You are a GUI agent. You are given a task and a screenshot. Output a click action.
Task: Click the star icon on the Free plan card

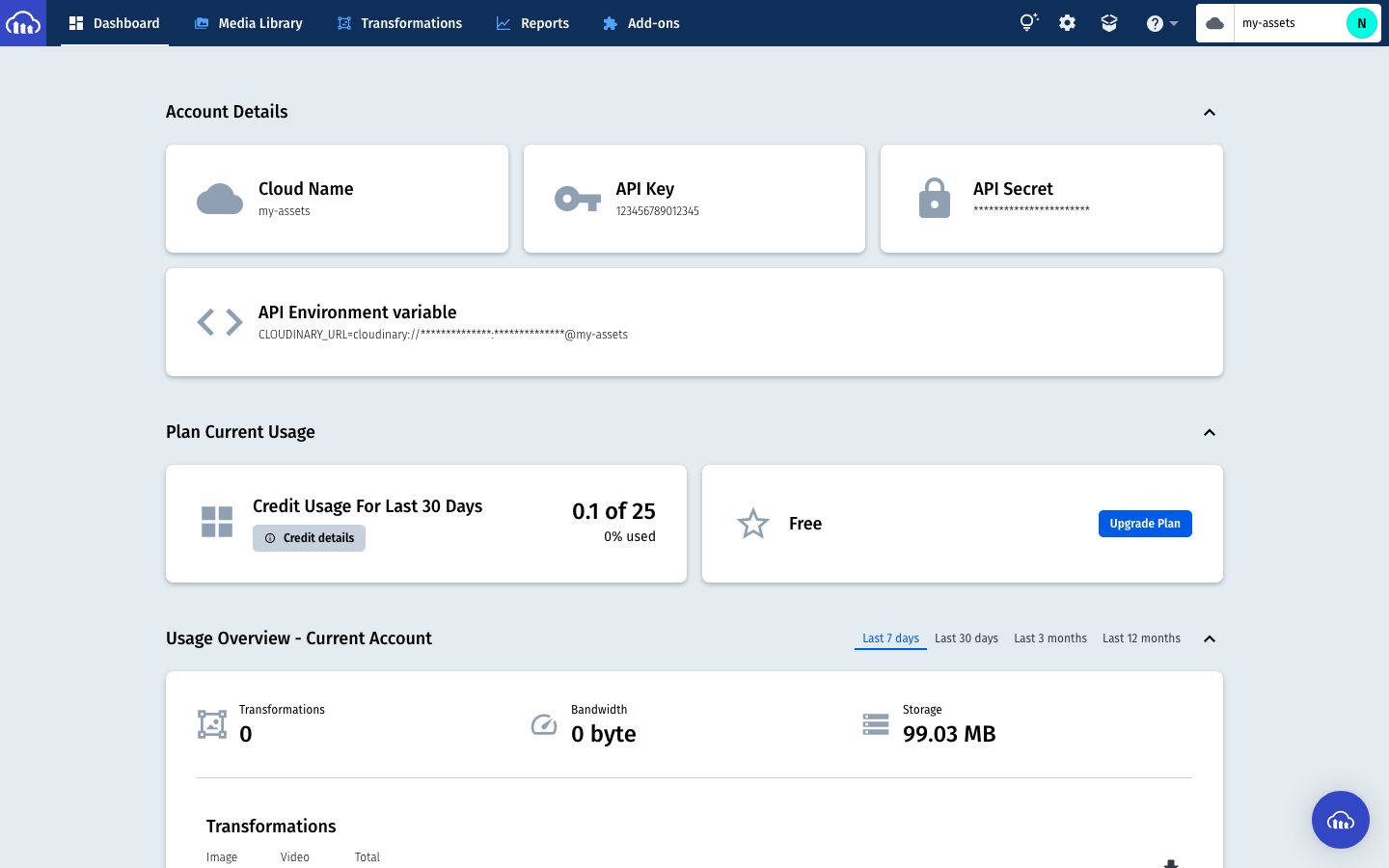tap(752, 524)
